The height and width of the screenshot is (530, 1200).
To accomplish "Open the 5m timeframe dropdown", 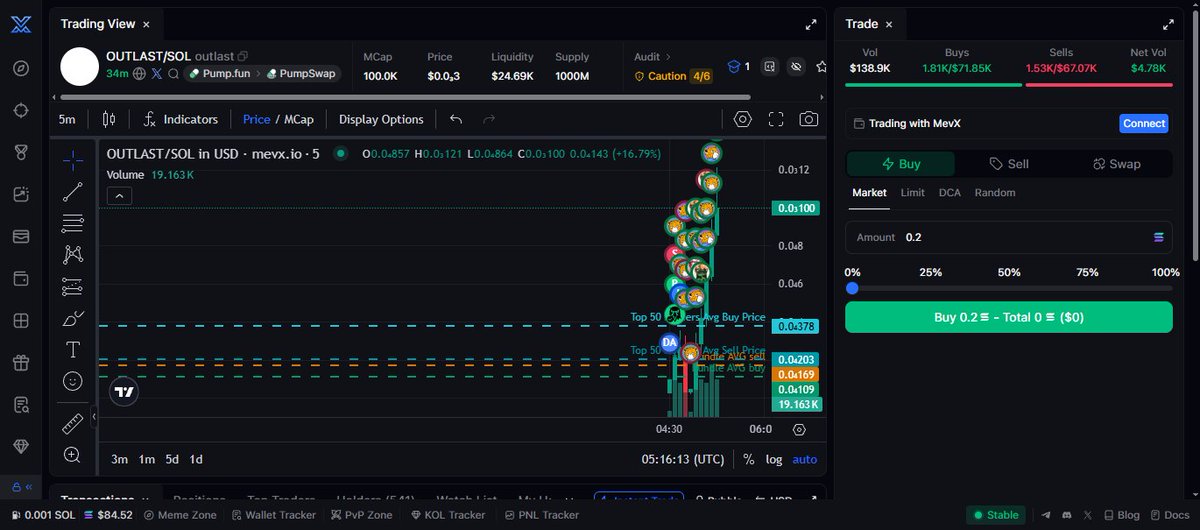I will click(x=67, y=119).
